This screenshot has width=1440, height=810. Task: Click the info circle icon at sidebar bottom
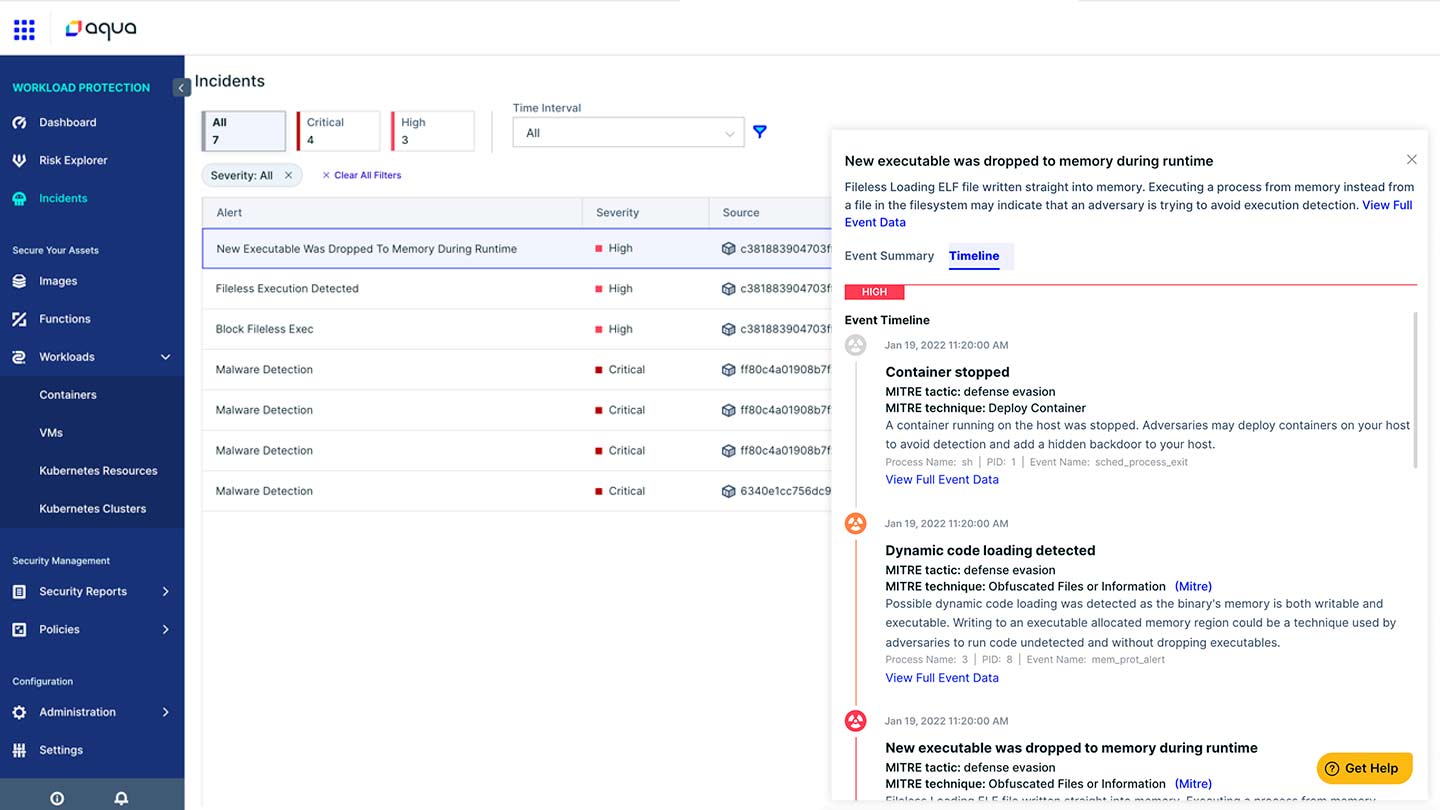57,799
